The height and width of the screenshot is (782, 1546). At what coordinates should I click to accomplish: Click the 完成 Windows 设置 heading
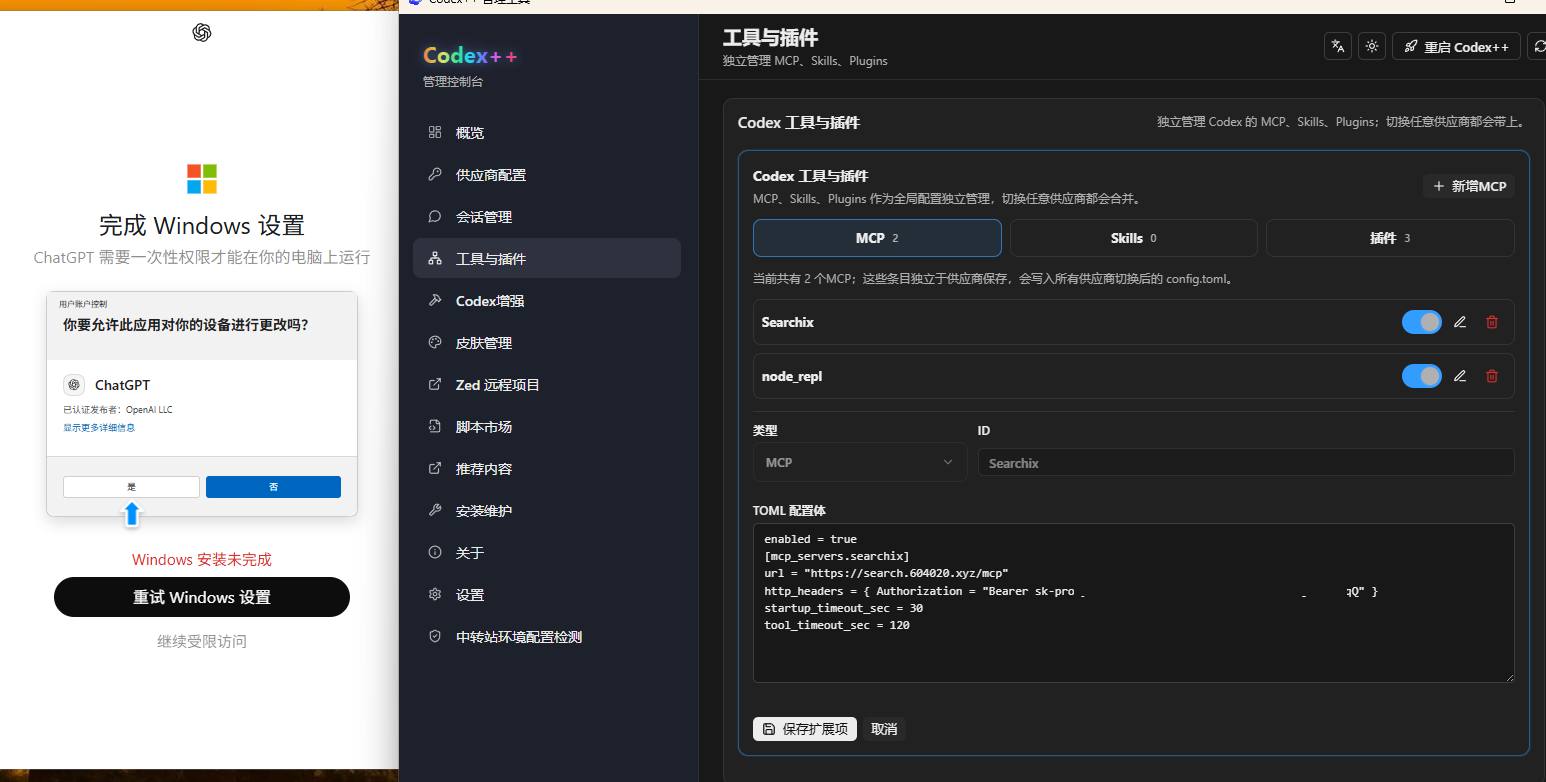click(202, 225)
